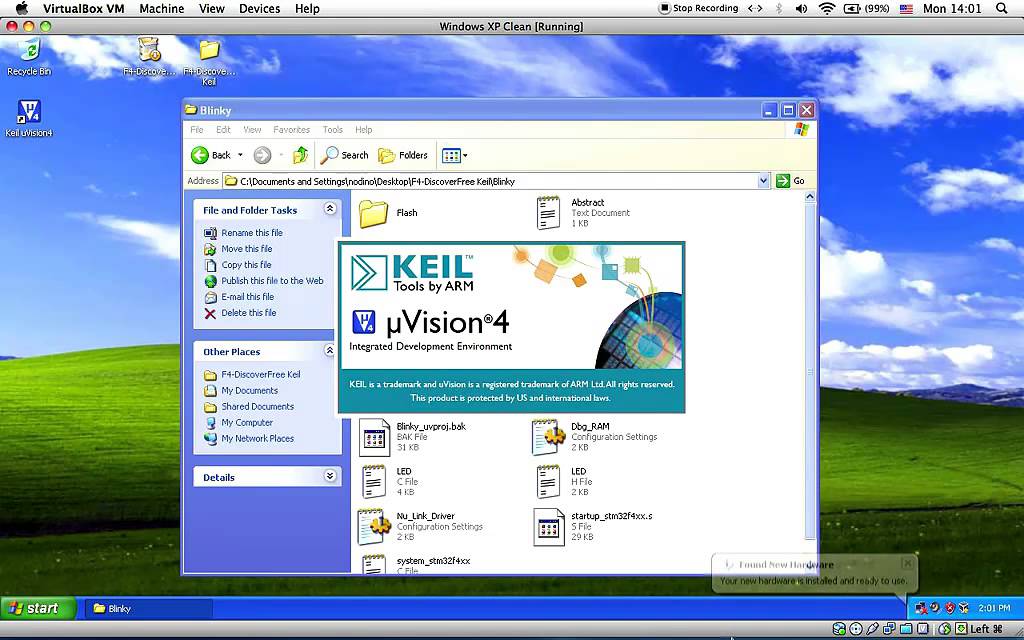Expand the Address bar dropdown arrow

[763, 181]
